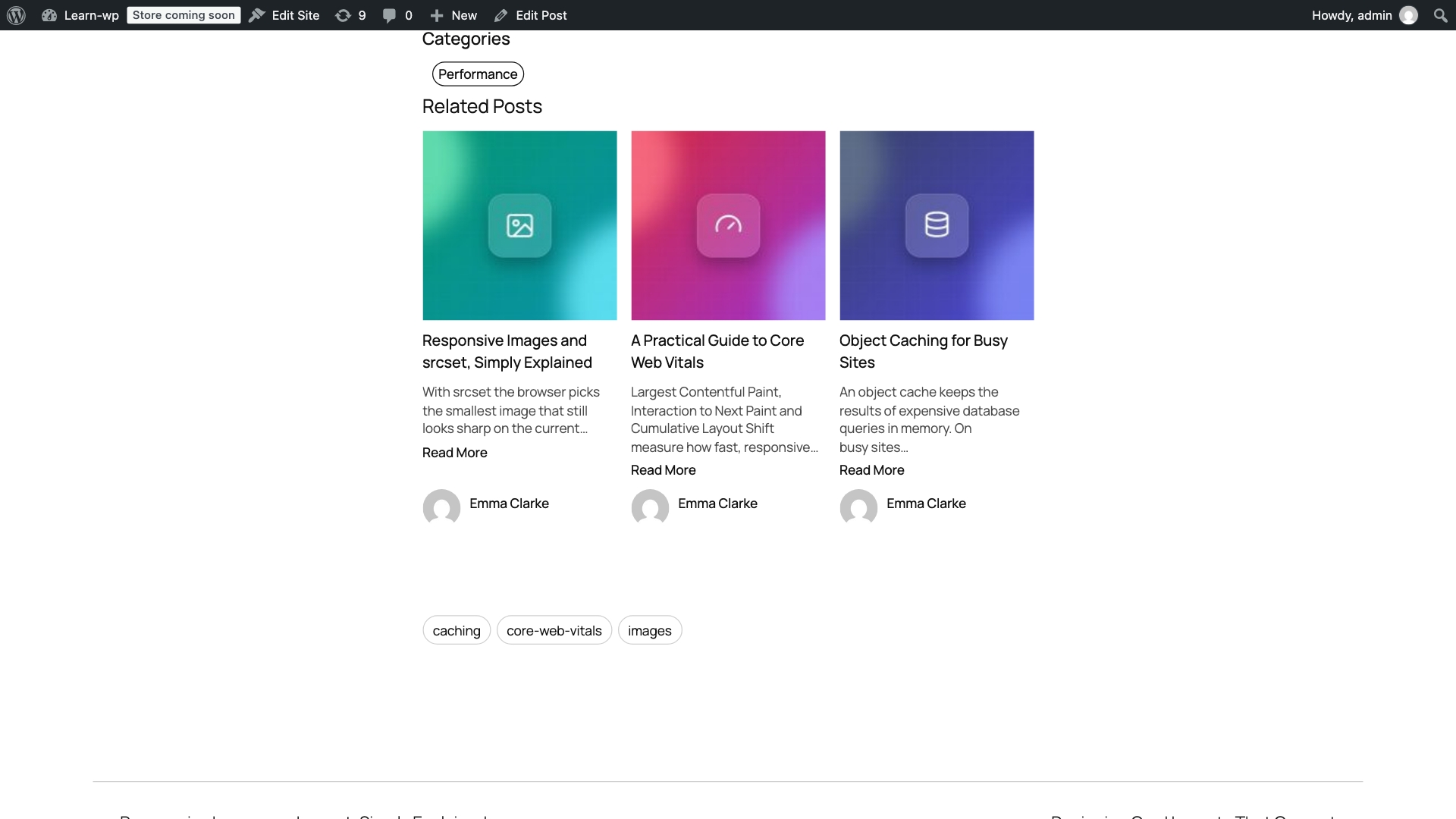Click the Categories heading
This screenshot has height=819, width=1456.
(466, 39)
